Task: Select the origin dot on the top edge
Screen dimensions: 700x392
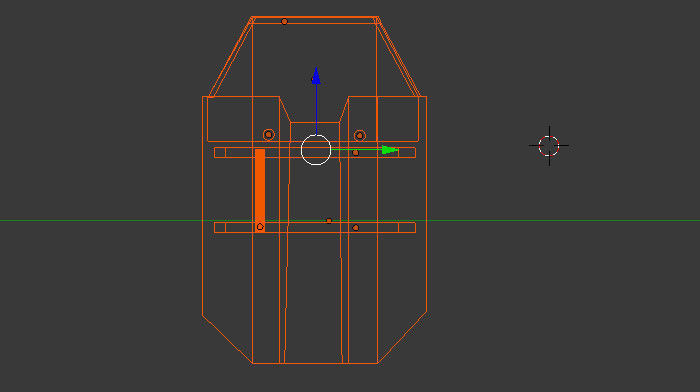Action: click(284, 21)
